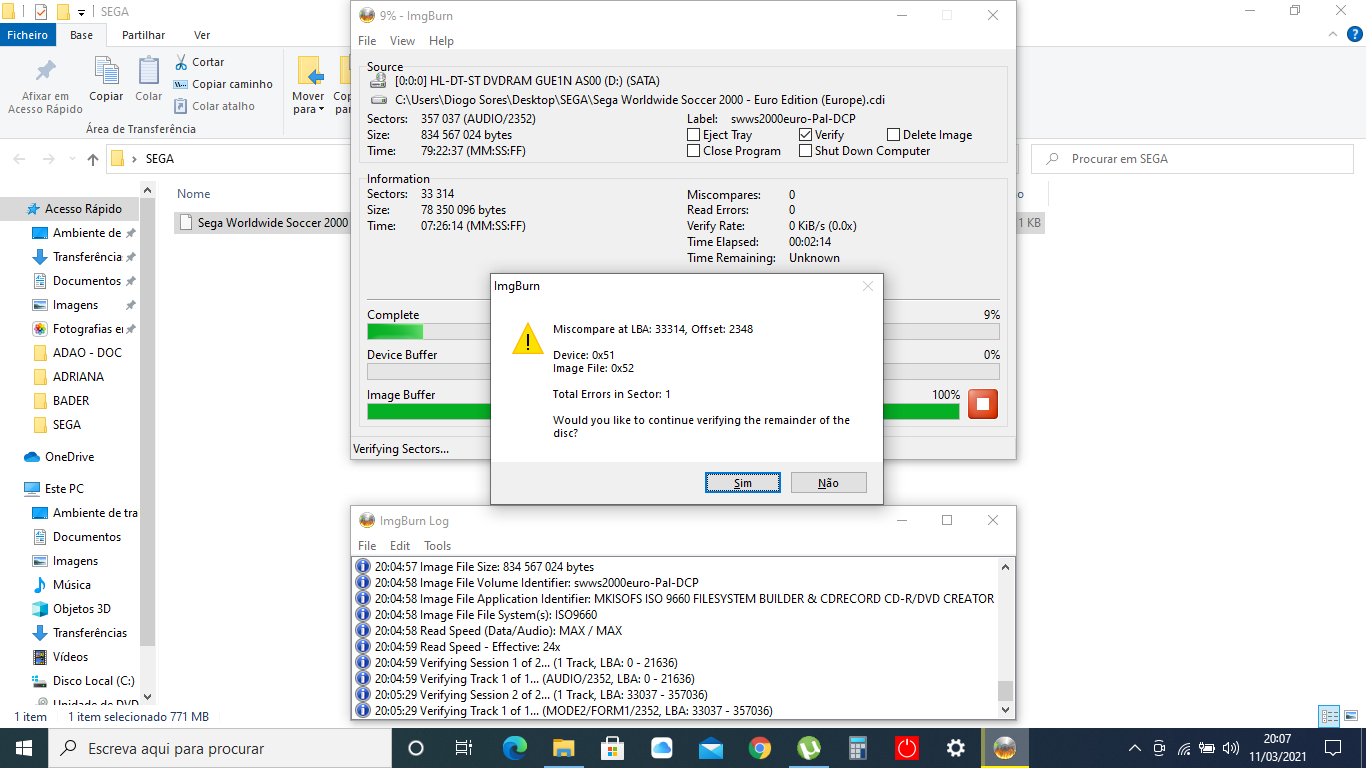
Task: Enable the Close Program checkbox
Action: 694,151
